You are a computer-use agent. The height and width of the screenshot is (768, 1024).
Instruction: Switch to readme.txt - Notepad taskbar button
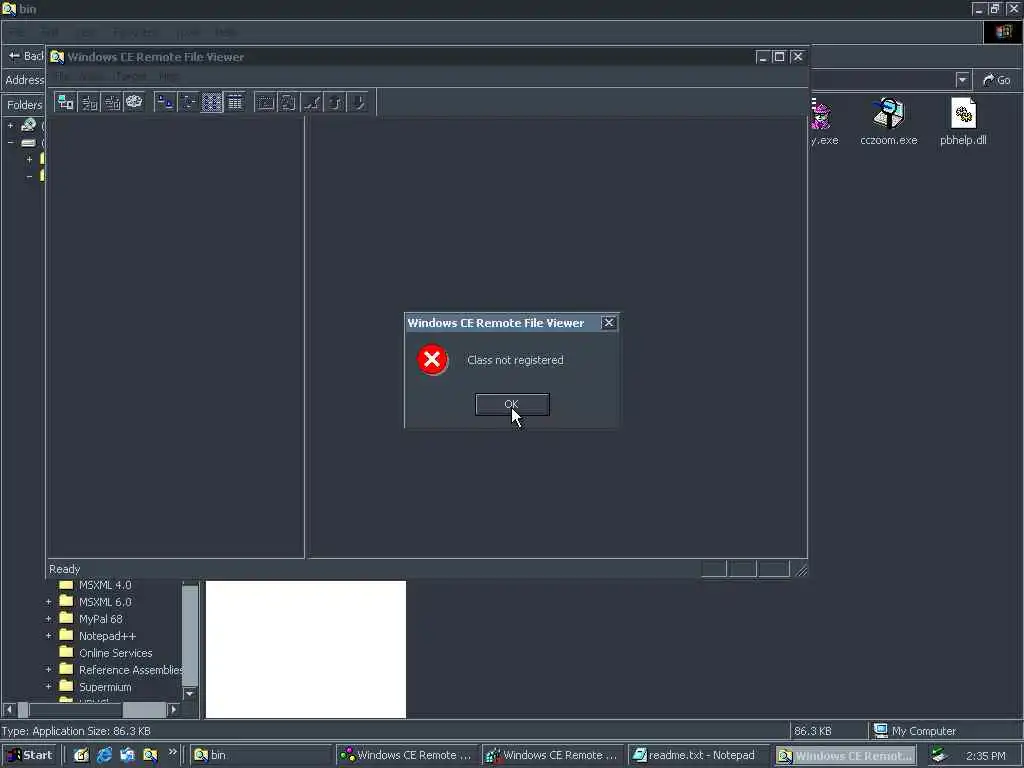tap(699, 756)
